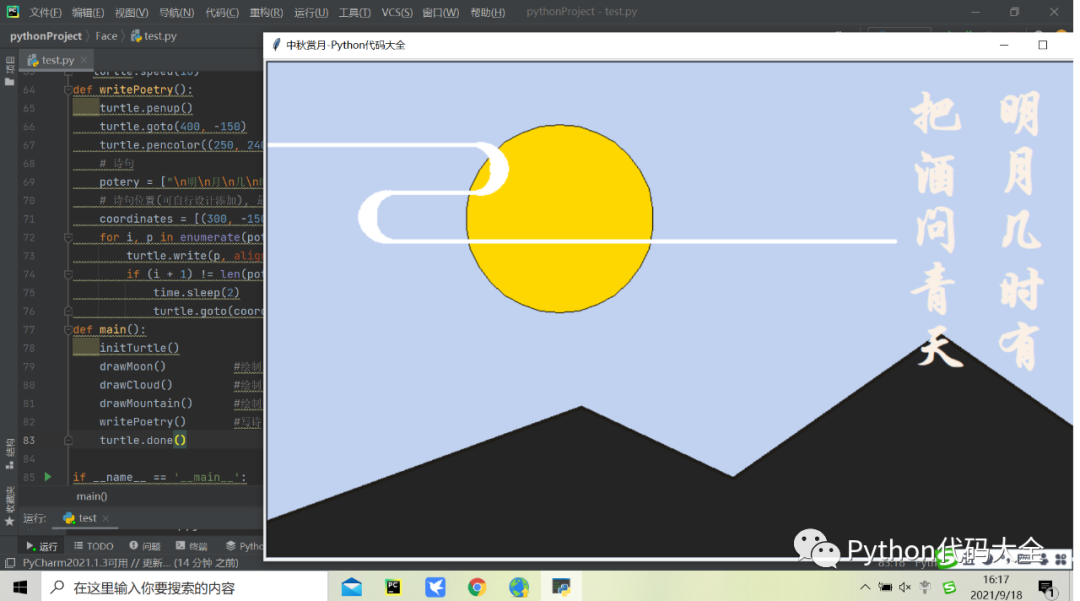Click on 'drawMoon()' code line

132,366
